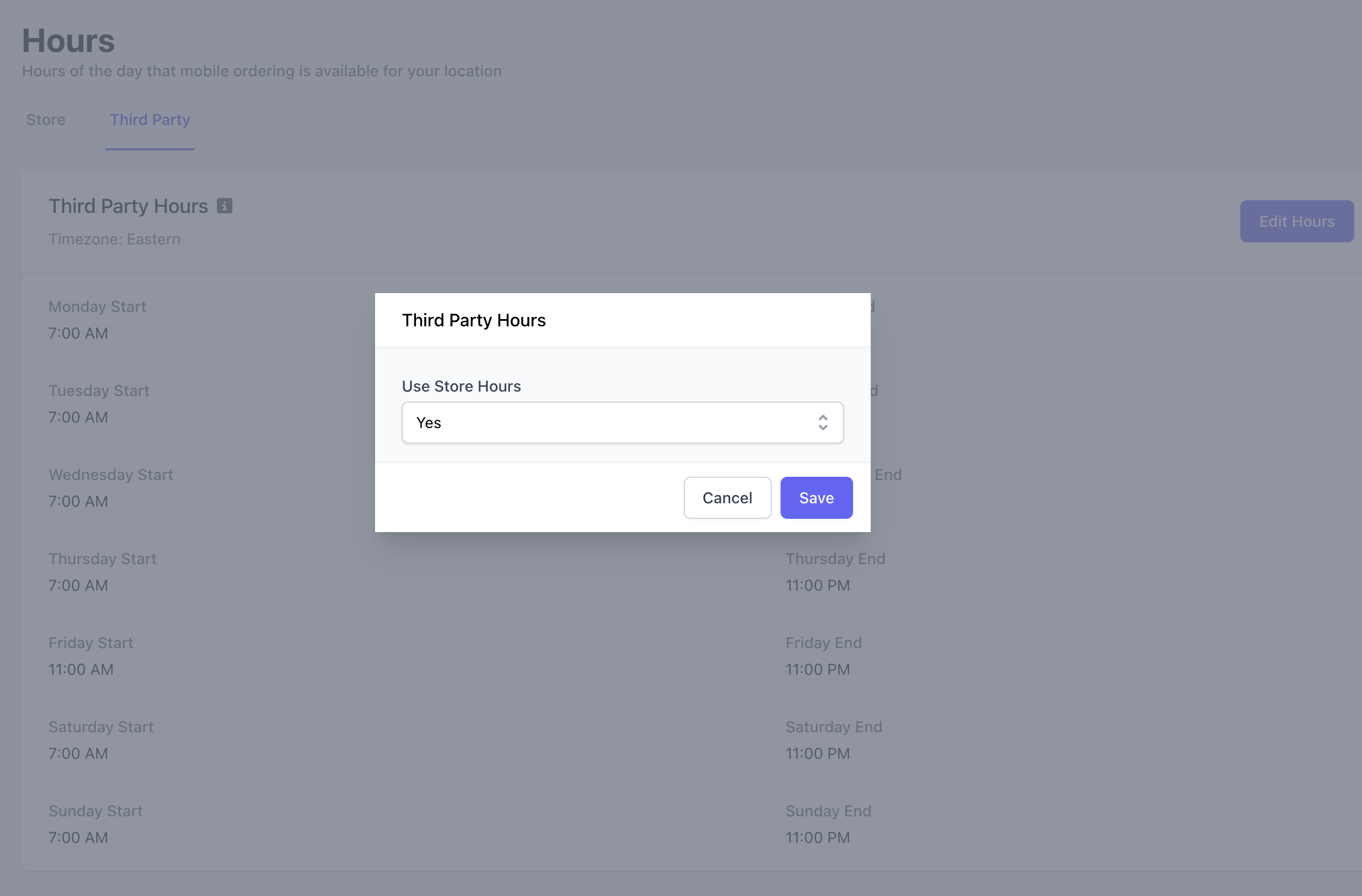This screenshot has height=896, width=1362.
Task: Click the Saturday Start label
Action: pos(101,727)
